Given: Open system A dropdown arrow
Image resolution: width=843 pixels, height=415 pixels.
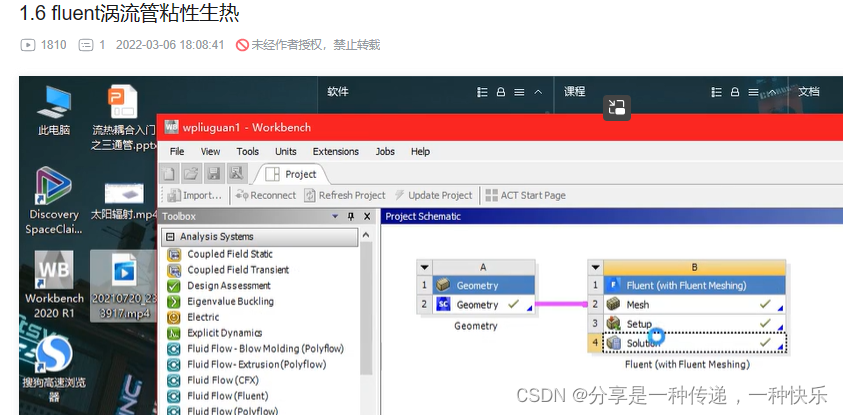Looking at the screenshot, I should coord(425,267).
